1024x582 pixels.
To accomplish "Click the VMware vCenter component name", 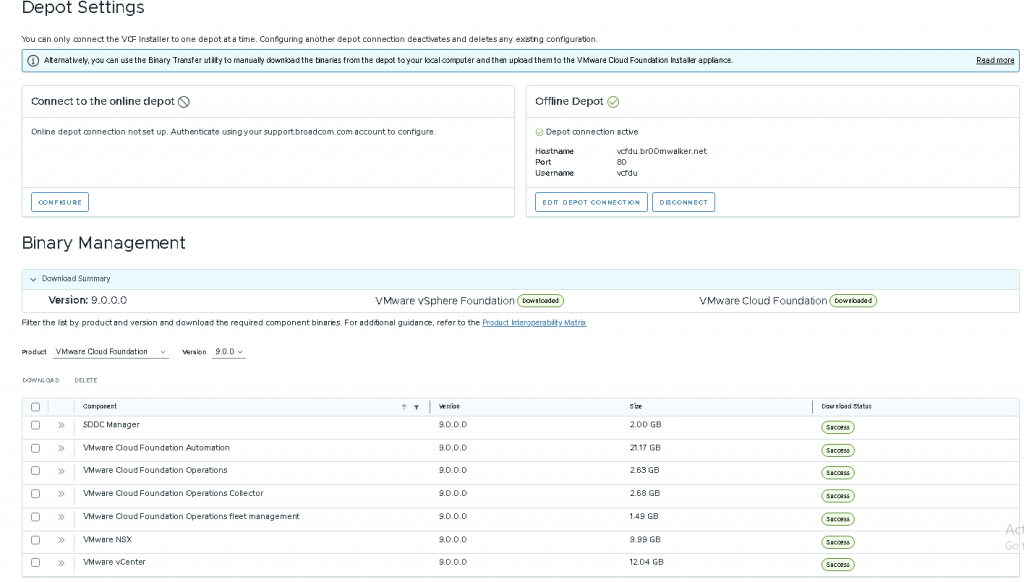I will point(114,562).
